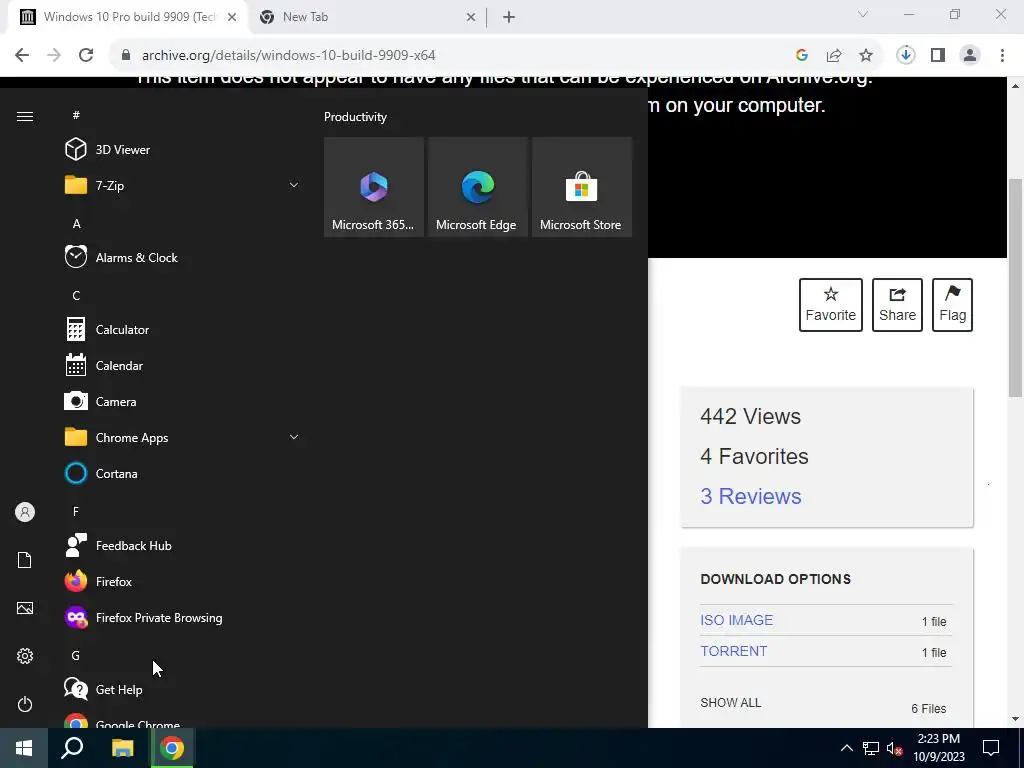Screen dimensions: 1024x768
Task: Open the Chrome profile icon
Action: [970, 55]
